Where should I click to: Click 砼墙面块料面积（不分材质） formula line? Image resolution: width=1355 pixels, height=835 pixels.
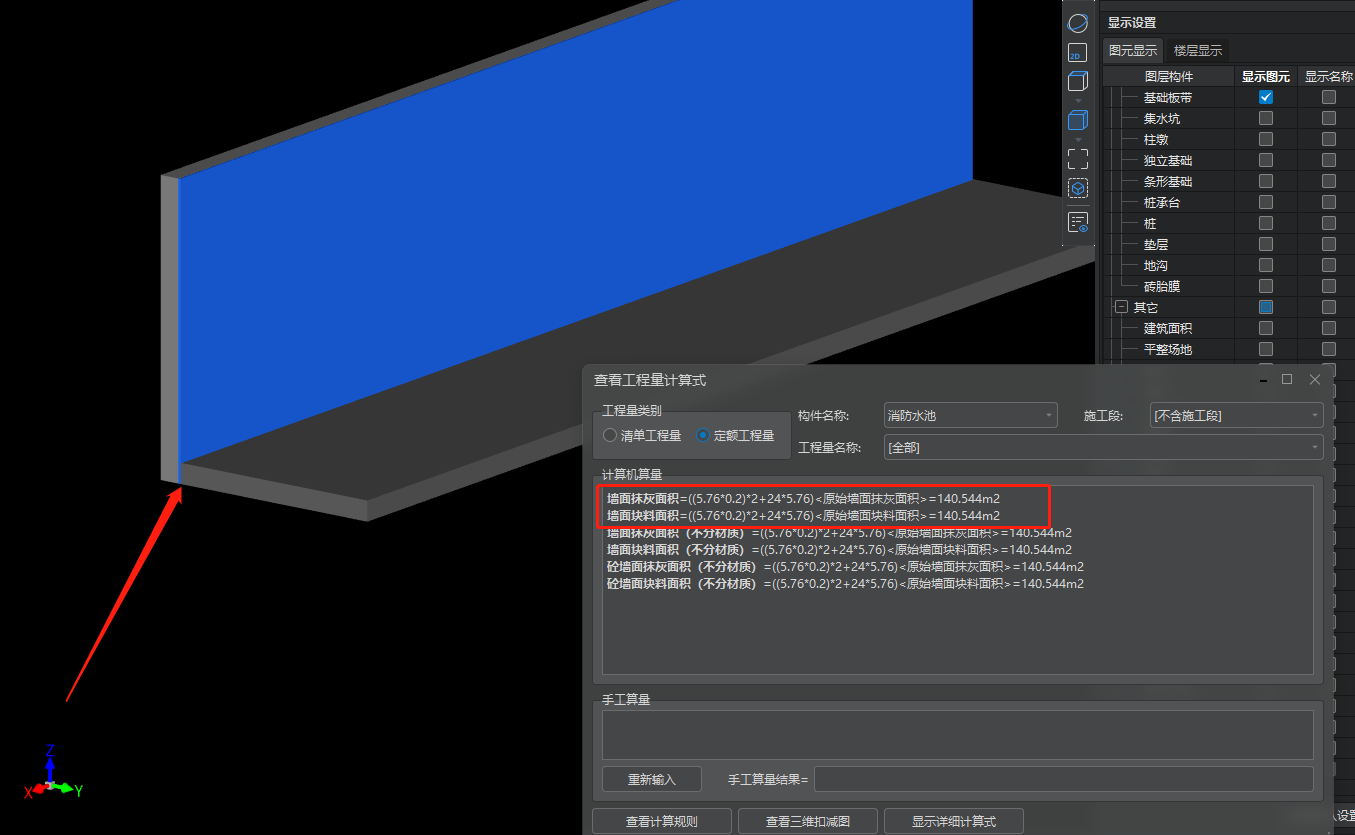pos(845,583)
